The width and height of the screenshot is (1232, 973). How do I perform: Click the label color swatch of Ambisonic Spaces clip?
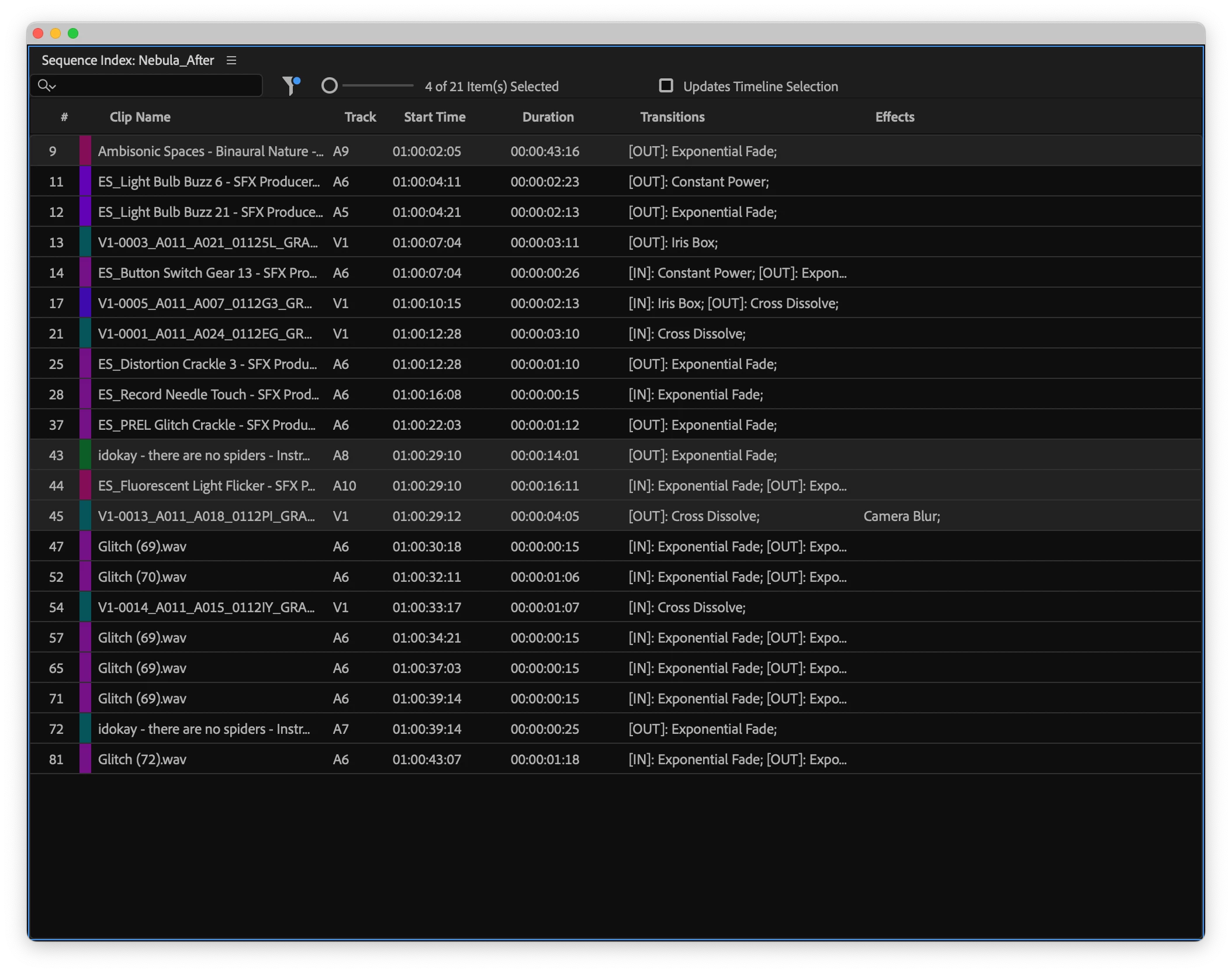[x=85, y=151]
